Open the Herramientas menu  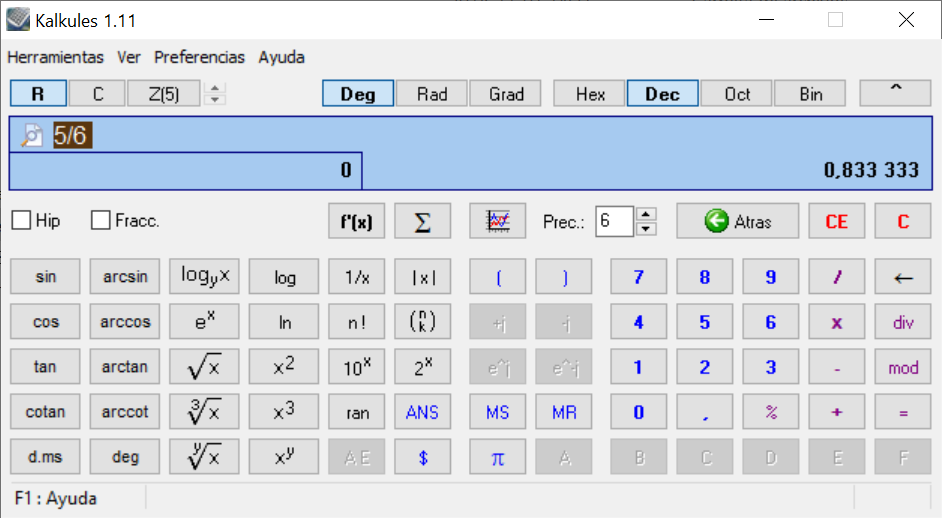(x=55, y=57)
